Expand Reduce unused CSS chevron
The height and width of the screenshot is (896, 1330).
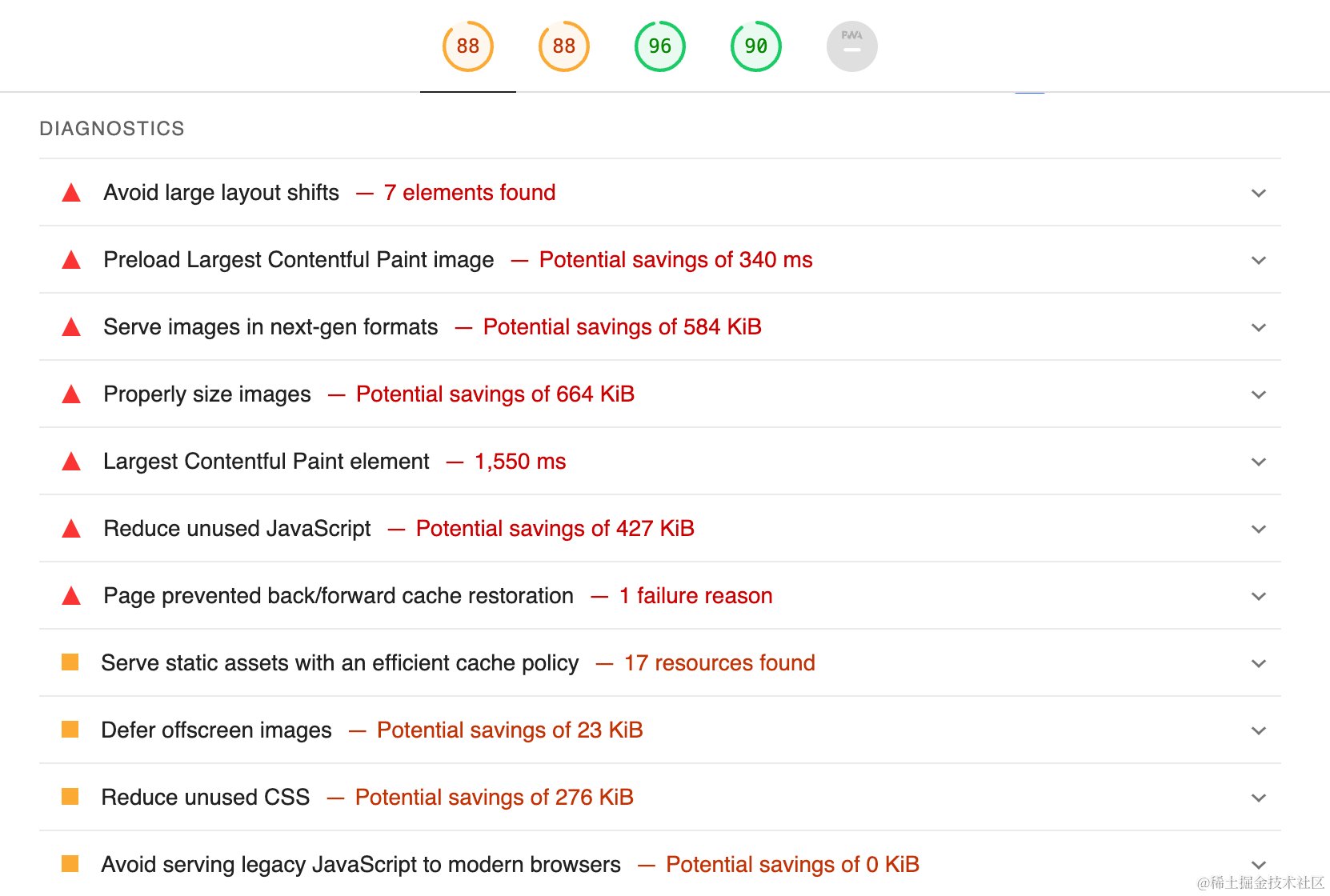pyautogui.click(x=1259, y=798)
